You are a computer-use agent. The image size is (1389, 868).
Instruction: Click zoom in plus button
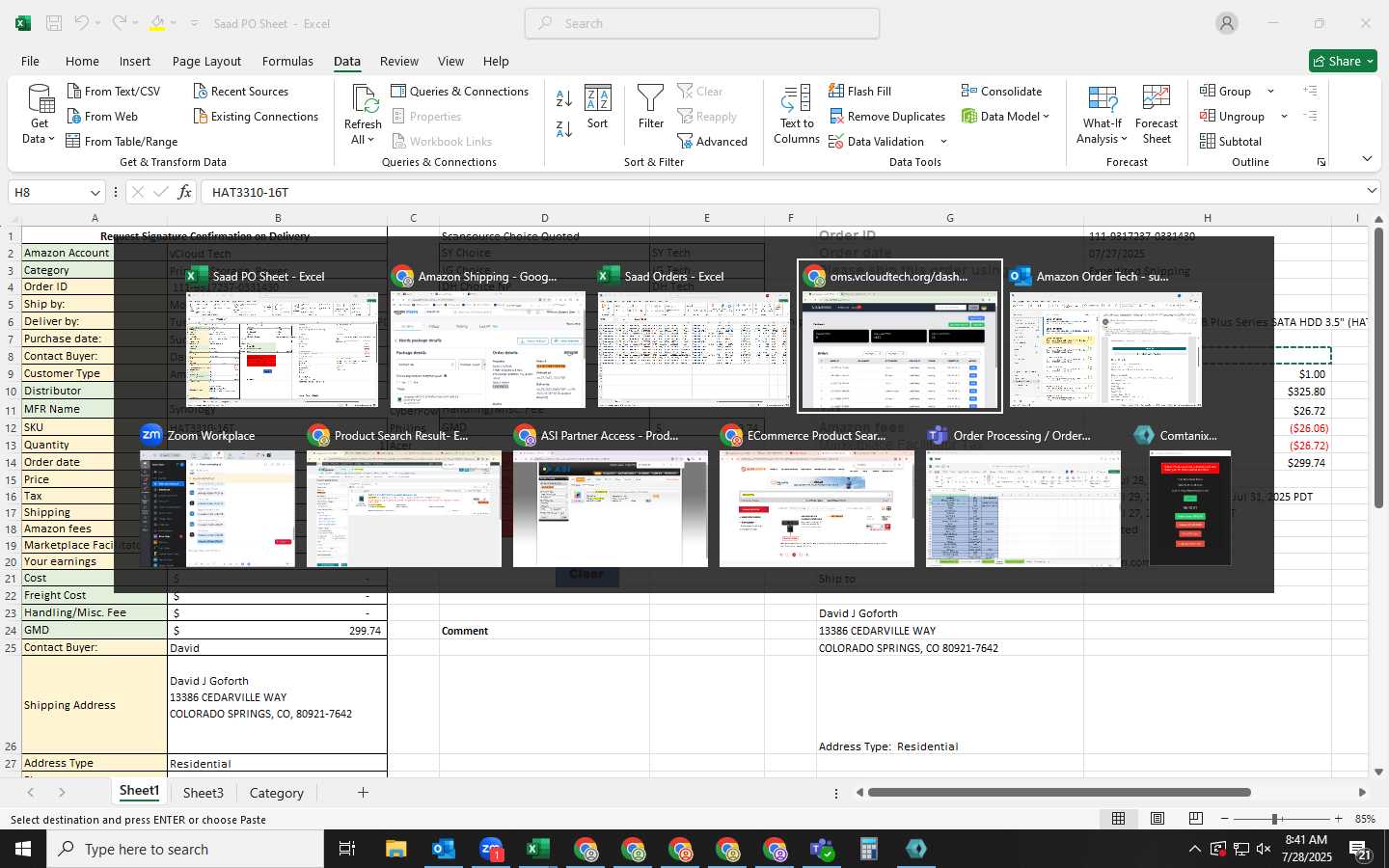click(1338, 819)
